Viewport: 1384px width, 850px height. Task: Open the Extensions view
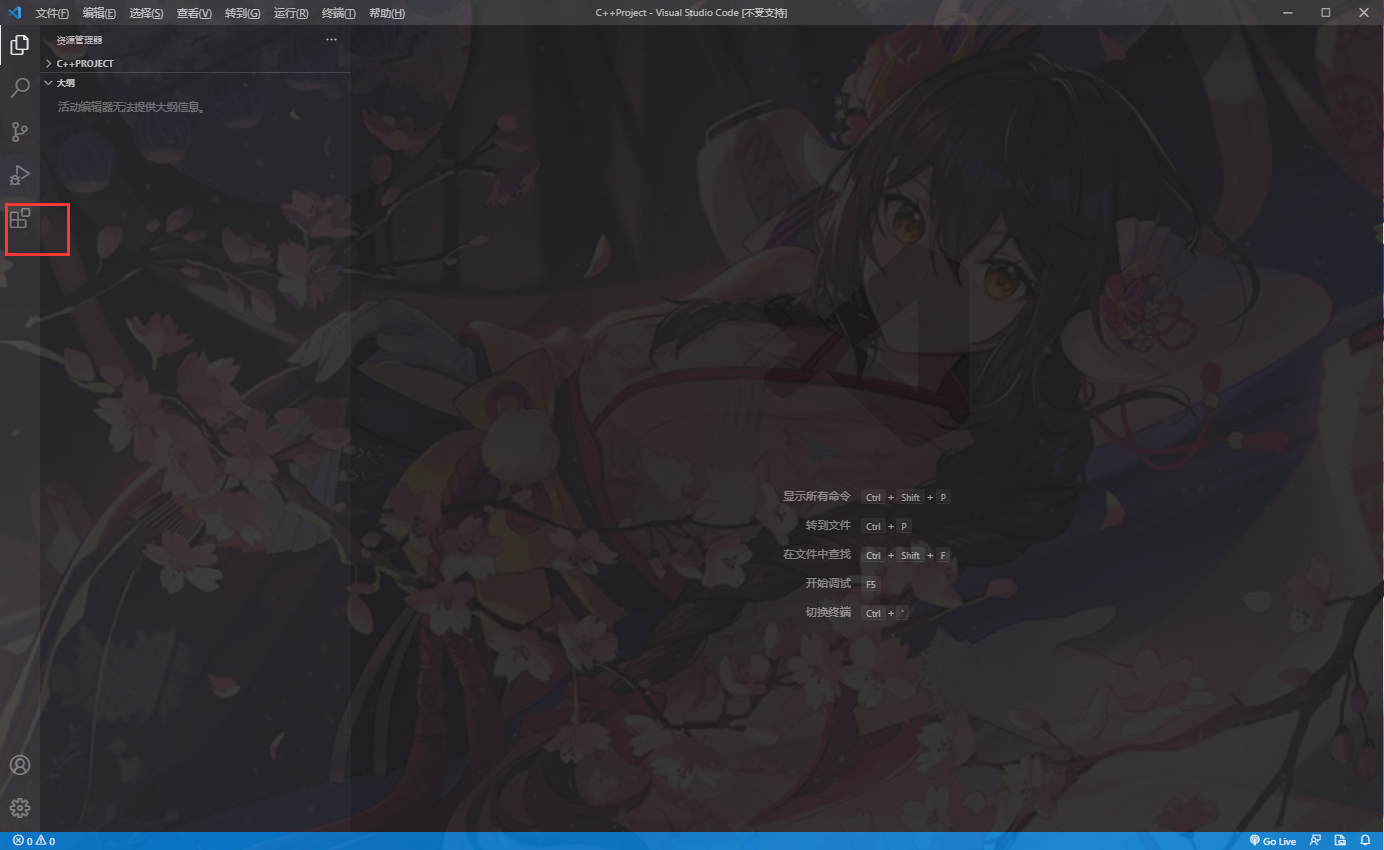tap(20, 218)
